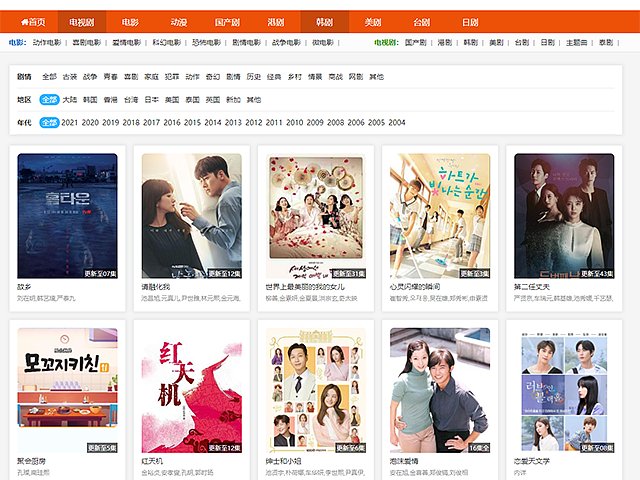This screenshot has width=640, height=480.
Task: Click the 科幻电影 sub-category link
Action: [167, 42]
